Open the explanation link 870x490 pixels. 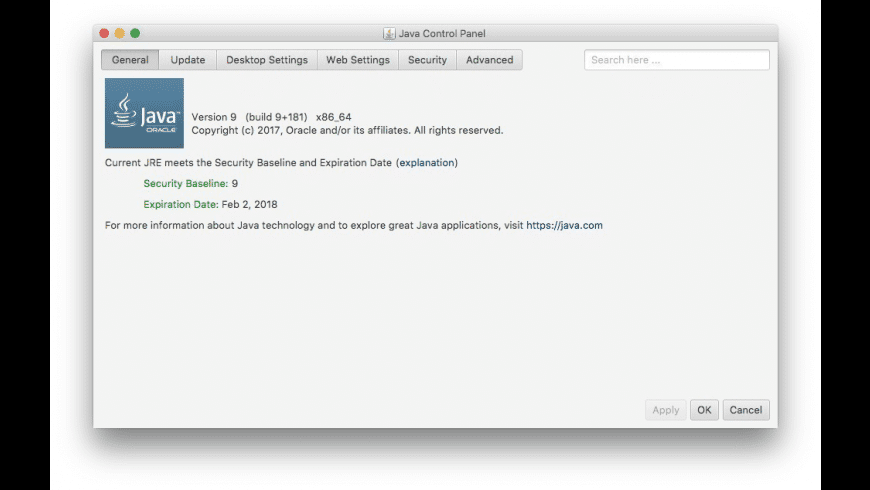(427, 162)
